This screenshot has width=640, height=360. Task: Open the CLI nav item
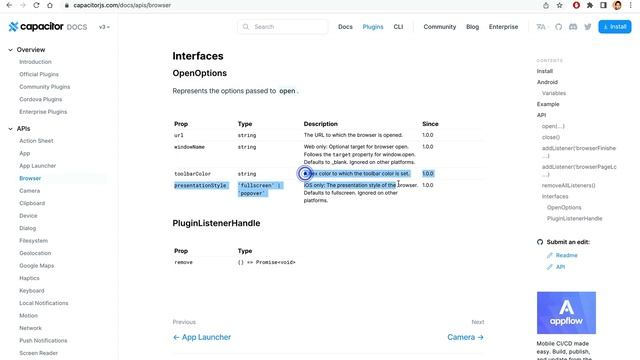398,27
